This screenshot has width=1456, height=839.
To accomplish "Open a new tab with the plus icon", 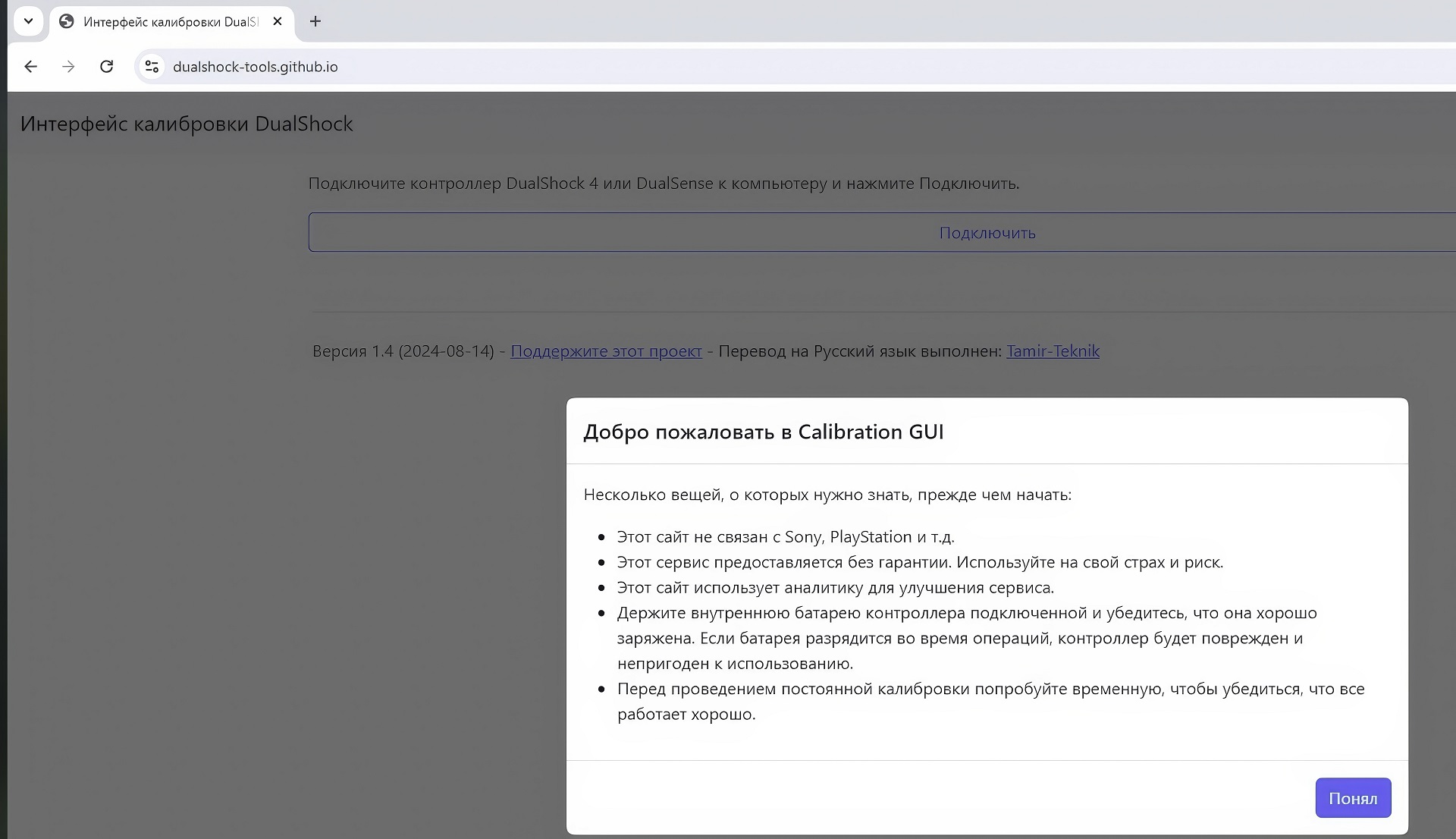I will (x=315, y=21).
